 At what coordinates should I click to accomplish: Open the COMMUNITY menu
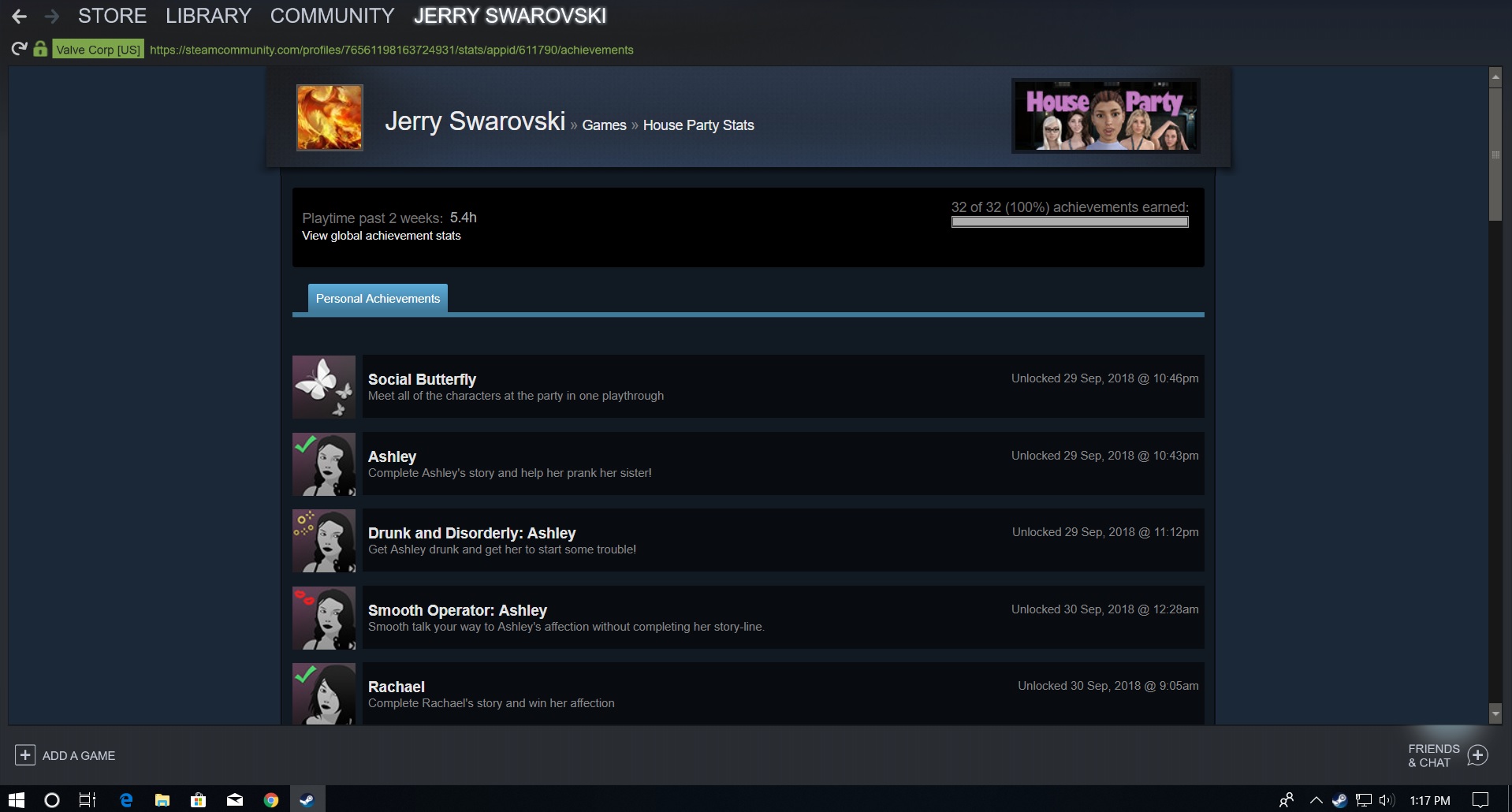332,16
